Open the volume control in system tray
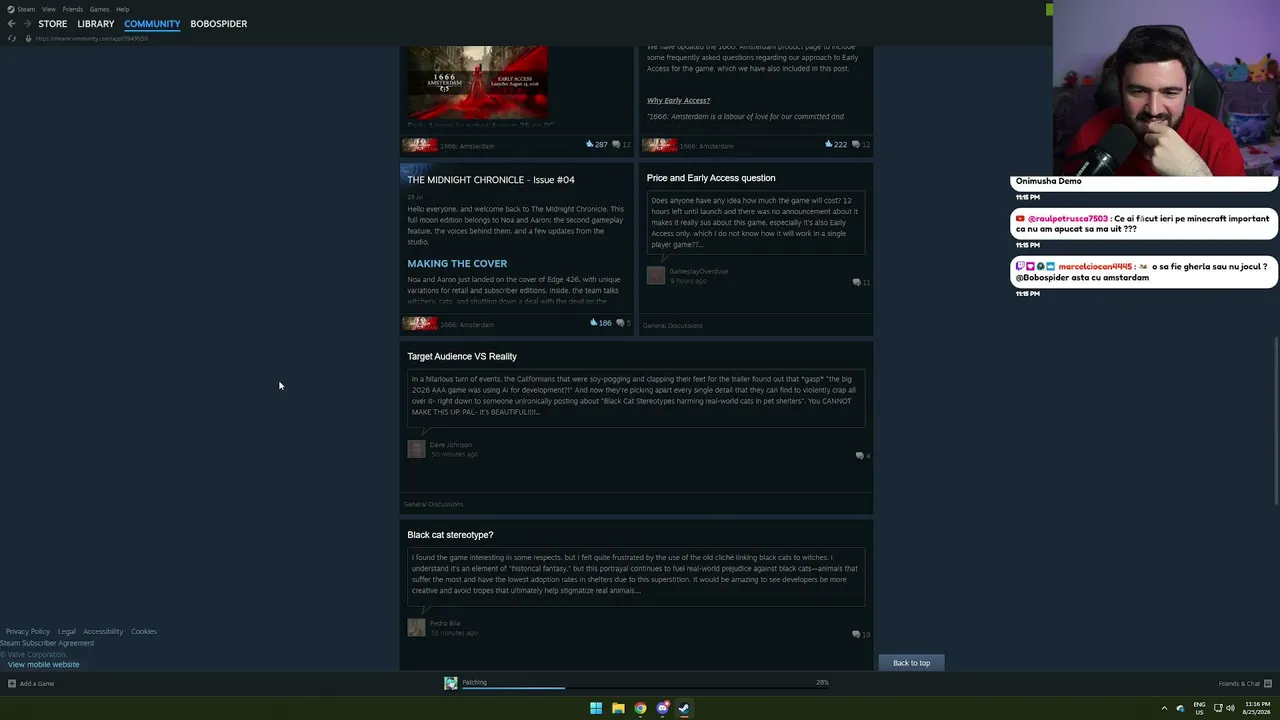Screen dimensions: 1280x720 coord(1230,708)
